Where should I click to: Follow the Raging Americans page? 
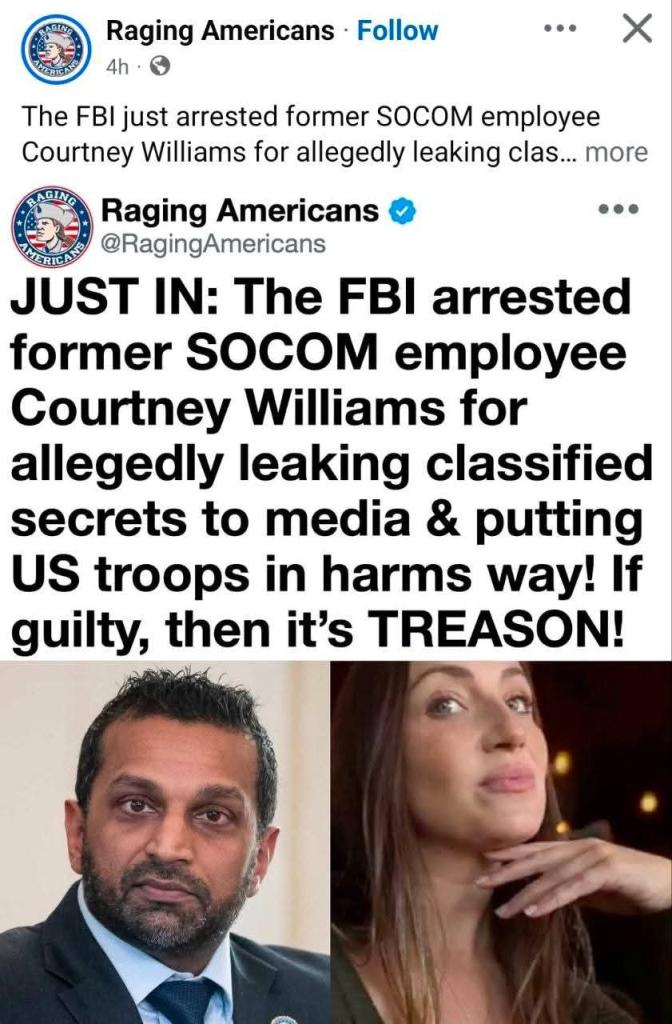coord(397,31)
